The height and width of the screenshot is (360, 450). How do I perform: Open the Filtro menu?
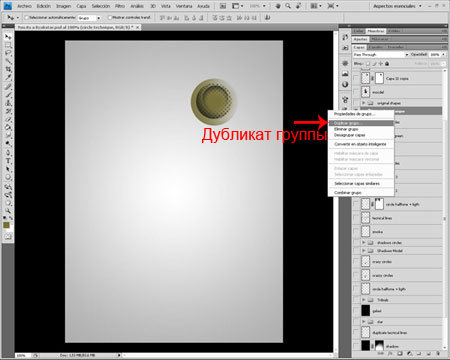click(x=120, y=6)
